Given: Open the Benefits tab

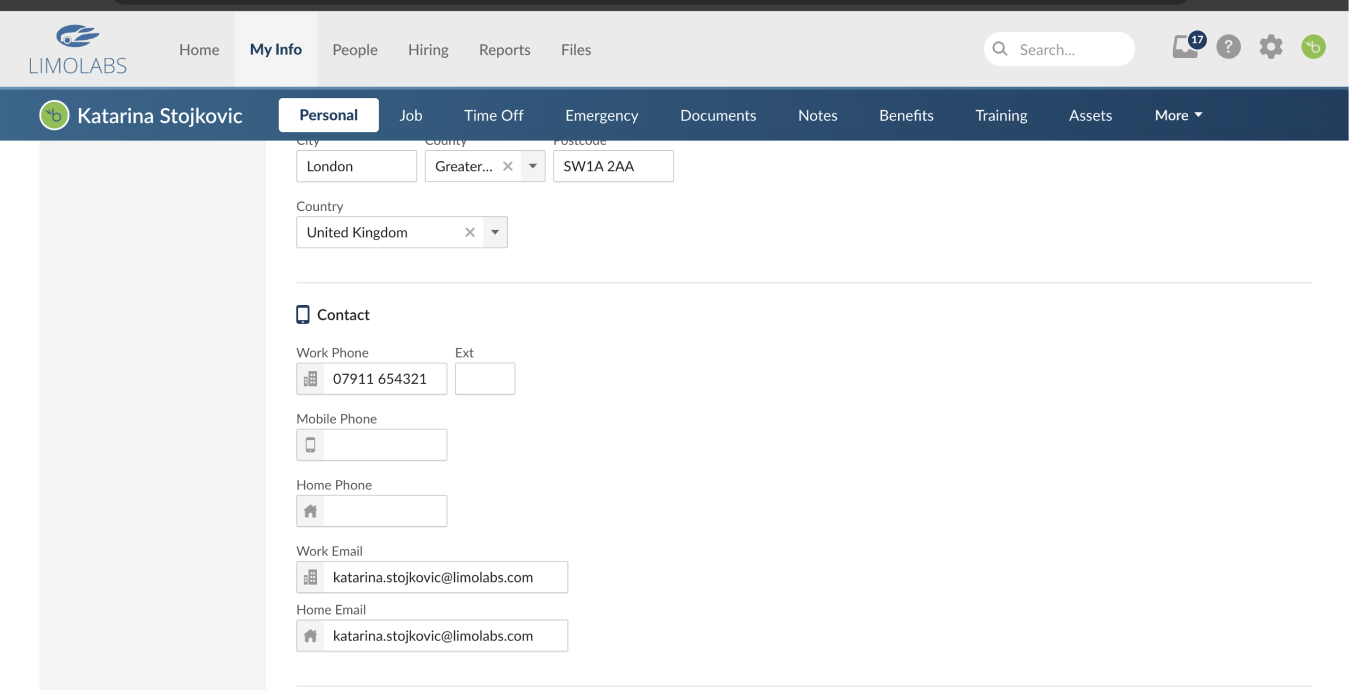Looking at the screenshot, I should 906,115.
